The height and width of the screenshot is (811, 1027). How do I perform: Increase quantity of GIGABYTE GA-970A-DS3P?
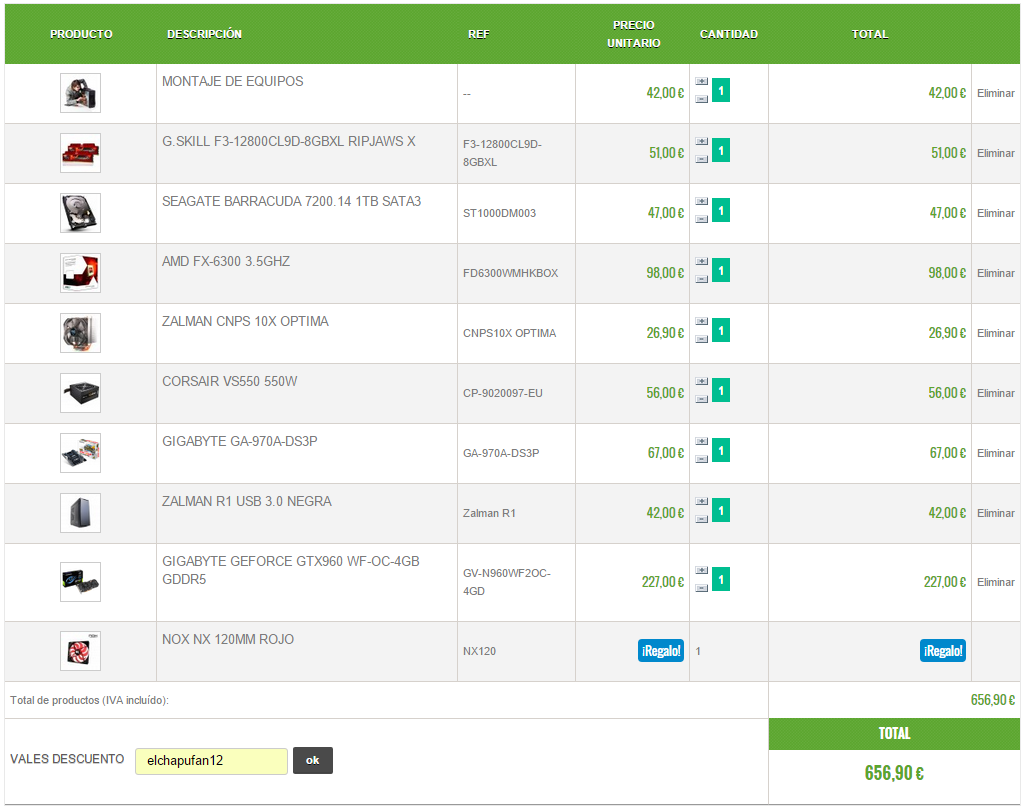click(701, 442)
